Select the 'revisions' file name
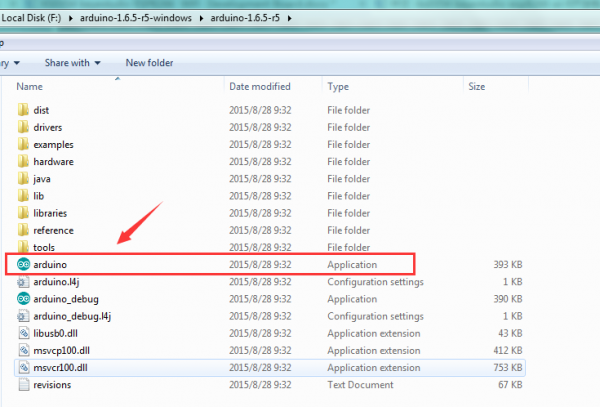This screenshot has width=600, height=407. (52, 385)
